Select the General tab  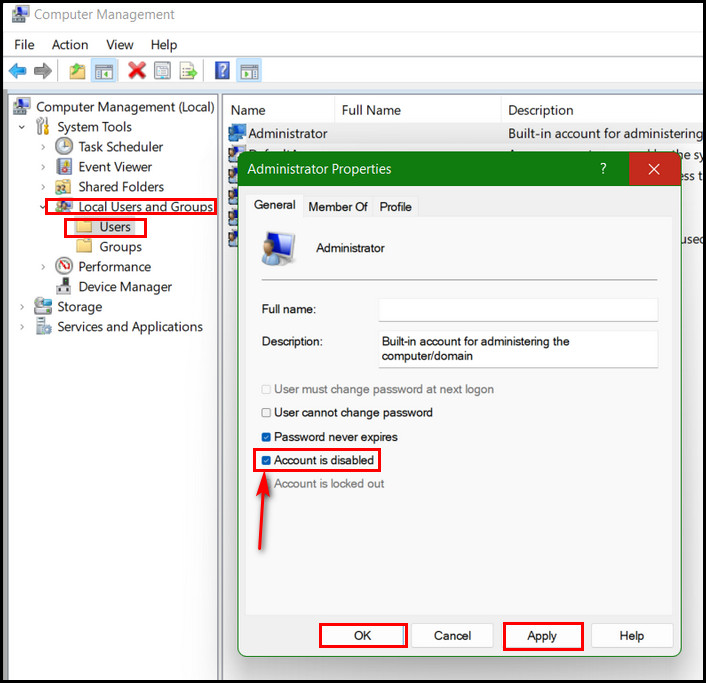tap(275, 205)
